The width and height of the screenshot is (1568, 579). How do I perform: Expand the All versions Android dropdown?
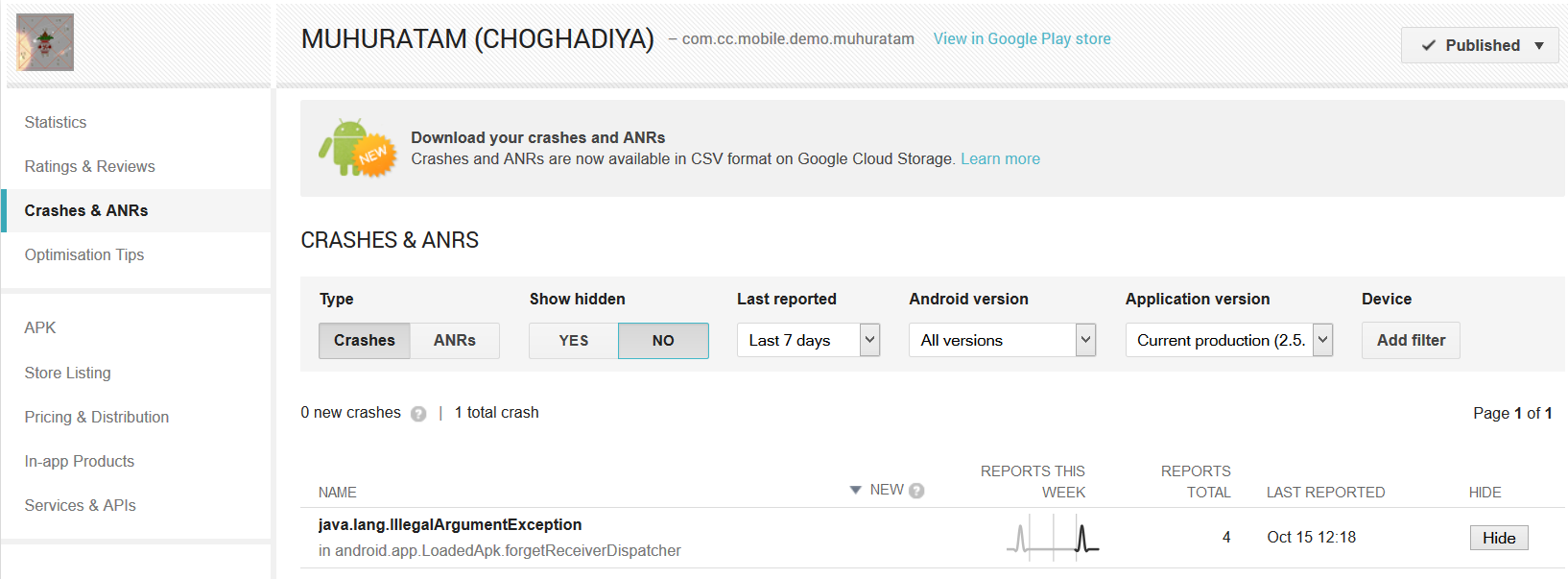coord(1002,340)
